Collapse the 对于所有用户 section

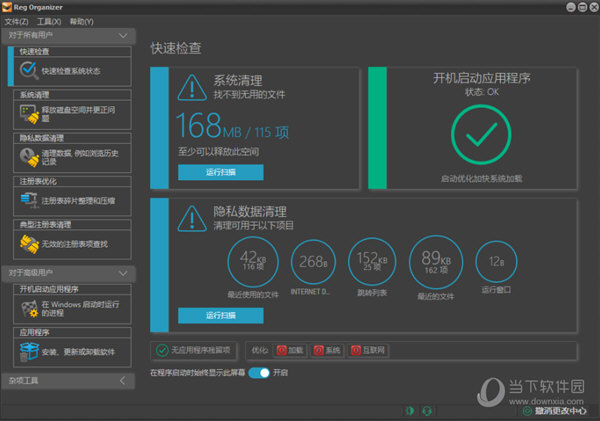pos(122,36)
